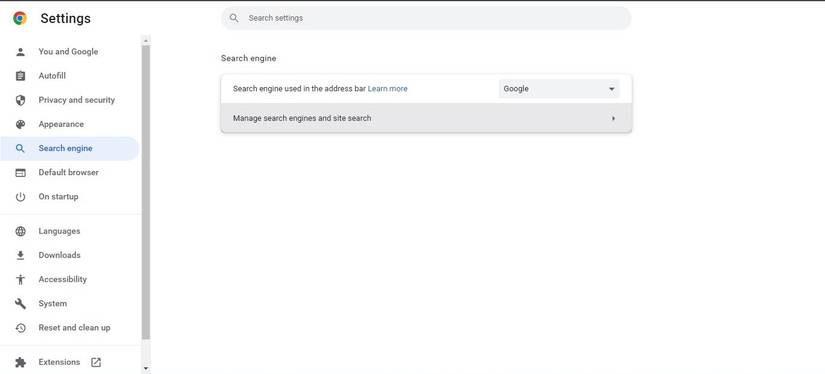Click 'Search engine used in the address bar' text
The image size is (825, 374).
pos(299,89)
